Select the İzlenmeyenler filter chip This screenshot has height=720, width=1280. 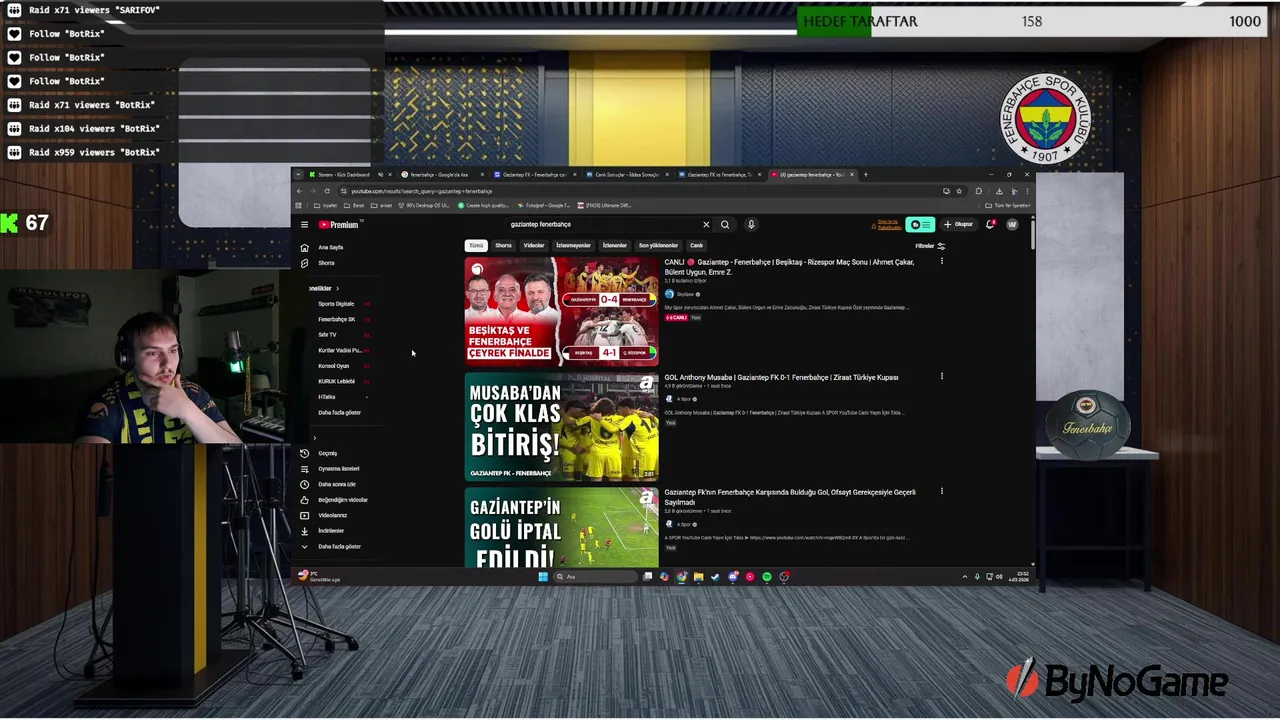tap(573, 245)
